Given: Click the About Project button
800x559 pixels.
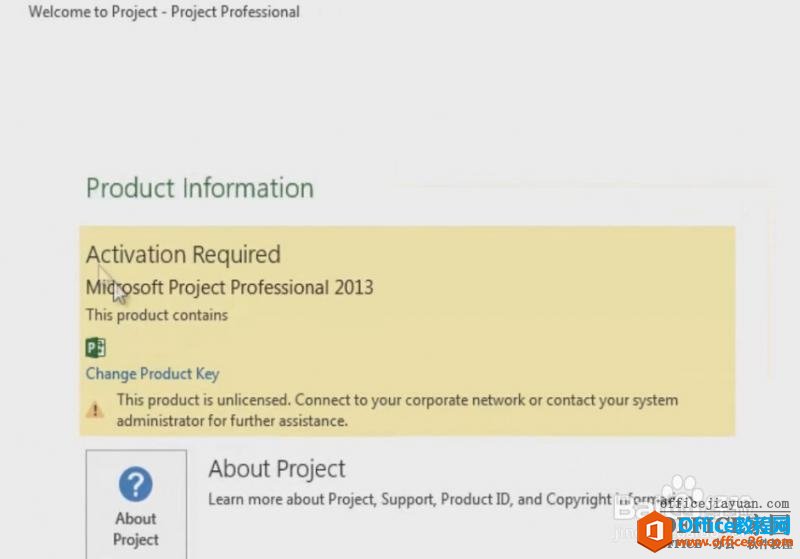Looking at the screenshot, I should pos(136,504).
